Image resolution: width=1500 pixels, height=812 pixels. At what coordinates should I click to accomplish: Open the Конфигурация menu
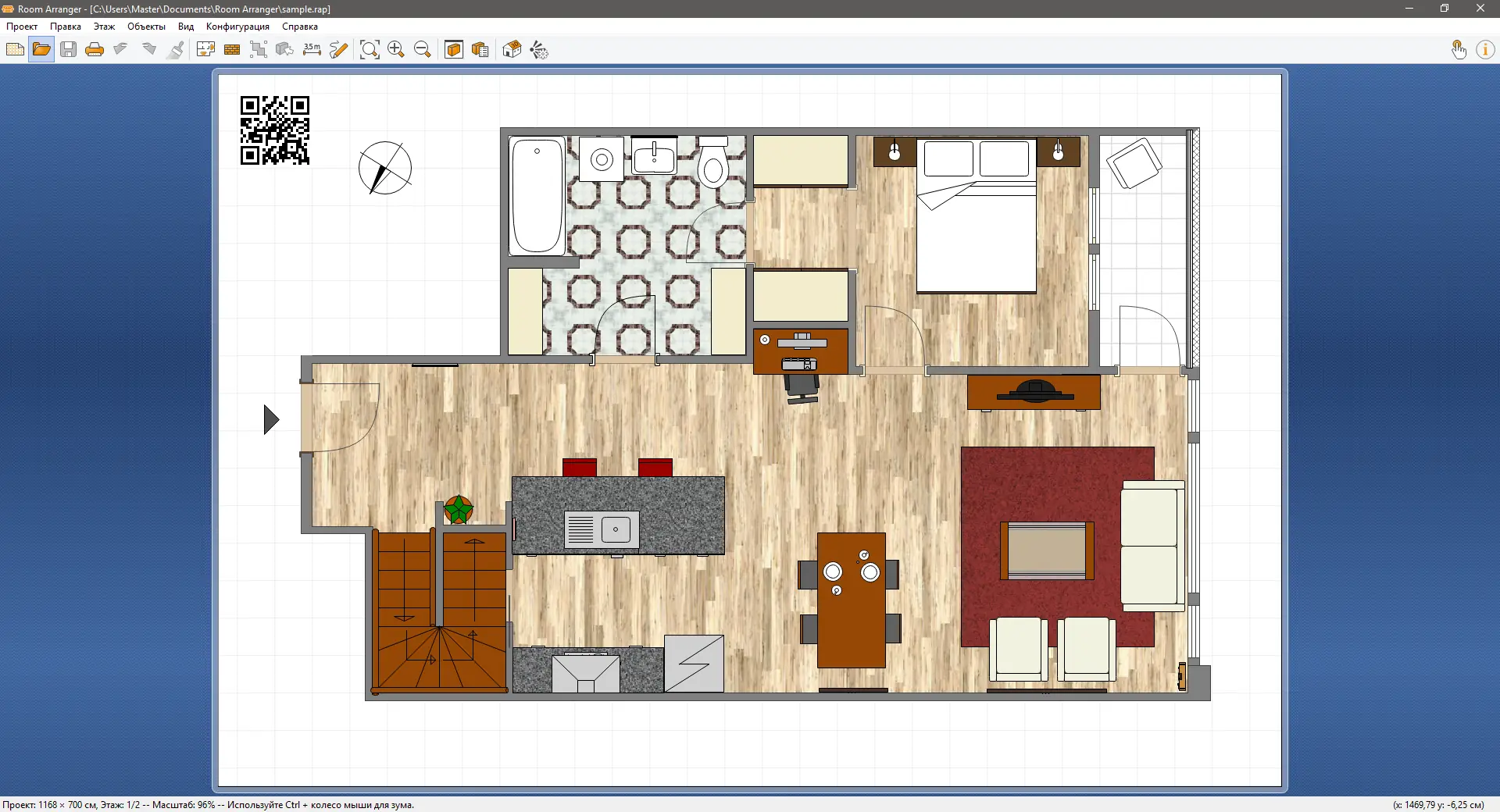point(237,26)
